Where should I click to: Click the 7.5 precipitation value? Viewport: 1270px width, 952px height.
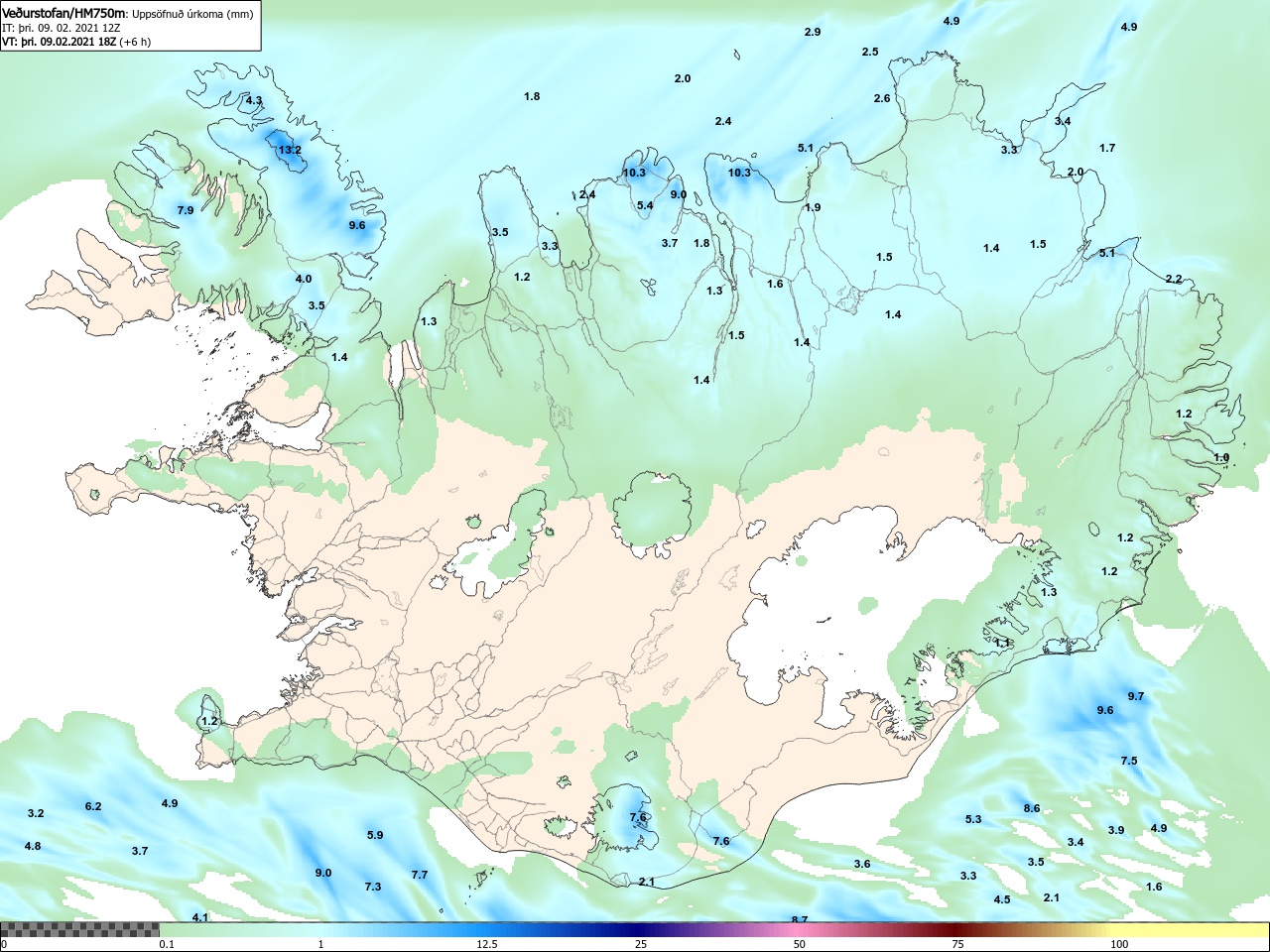(x=1129, y=761)
